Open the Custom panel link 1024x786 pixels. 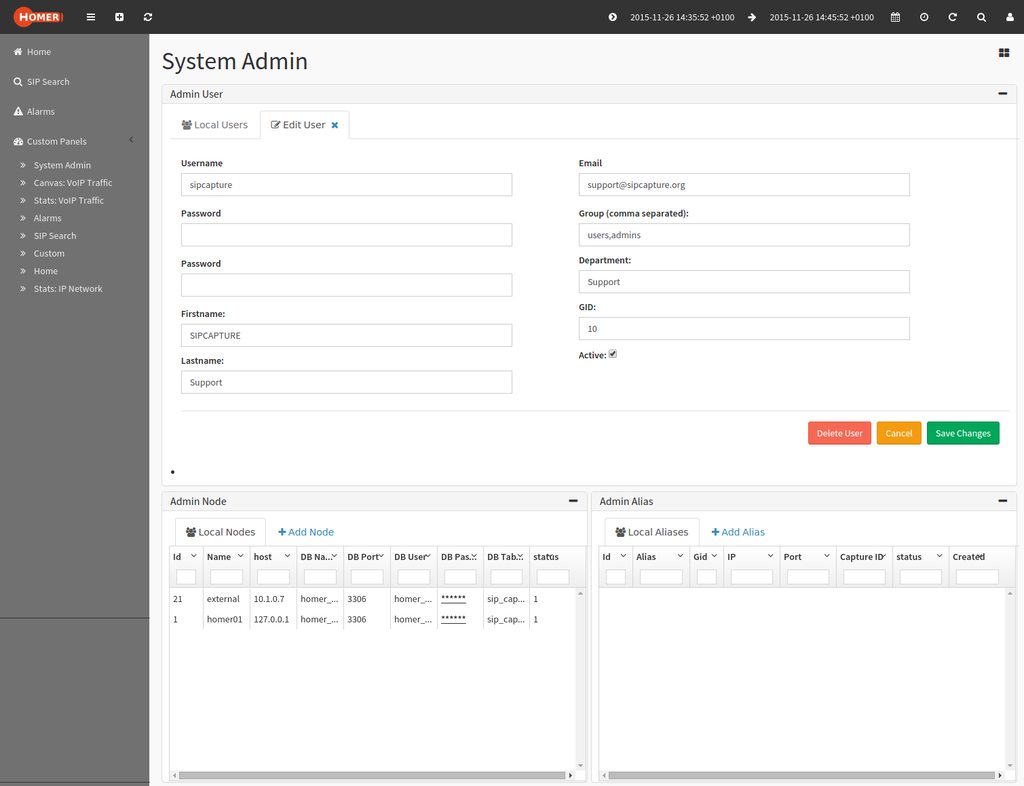click(x=49, y=253)
